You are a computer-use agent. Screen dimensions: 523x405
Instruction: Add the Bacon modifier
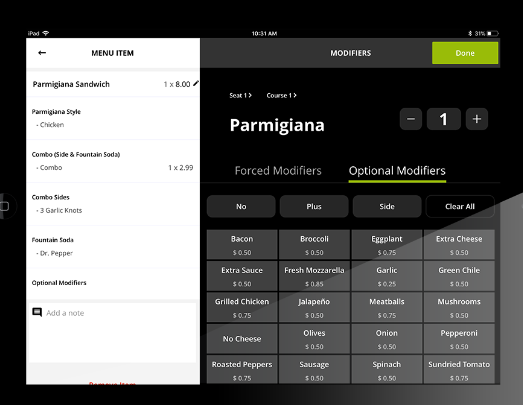point(242,245)
